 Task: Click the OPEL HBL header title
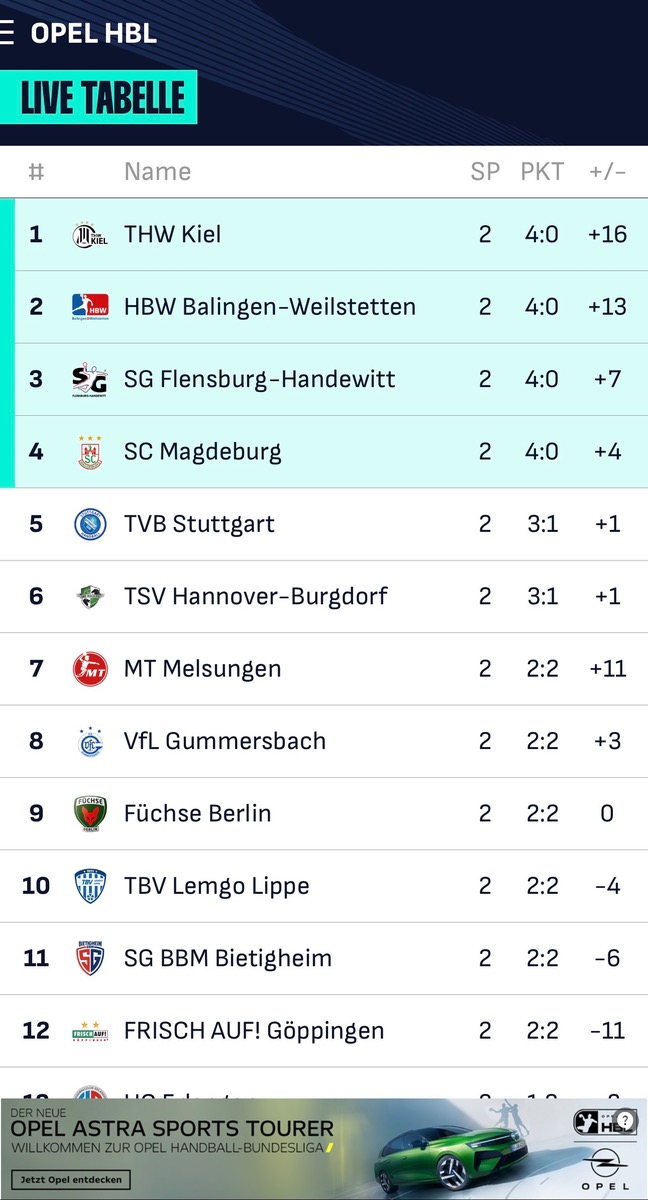coord(93,33)
